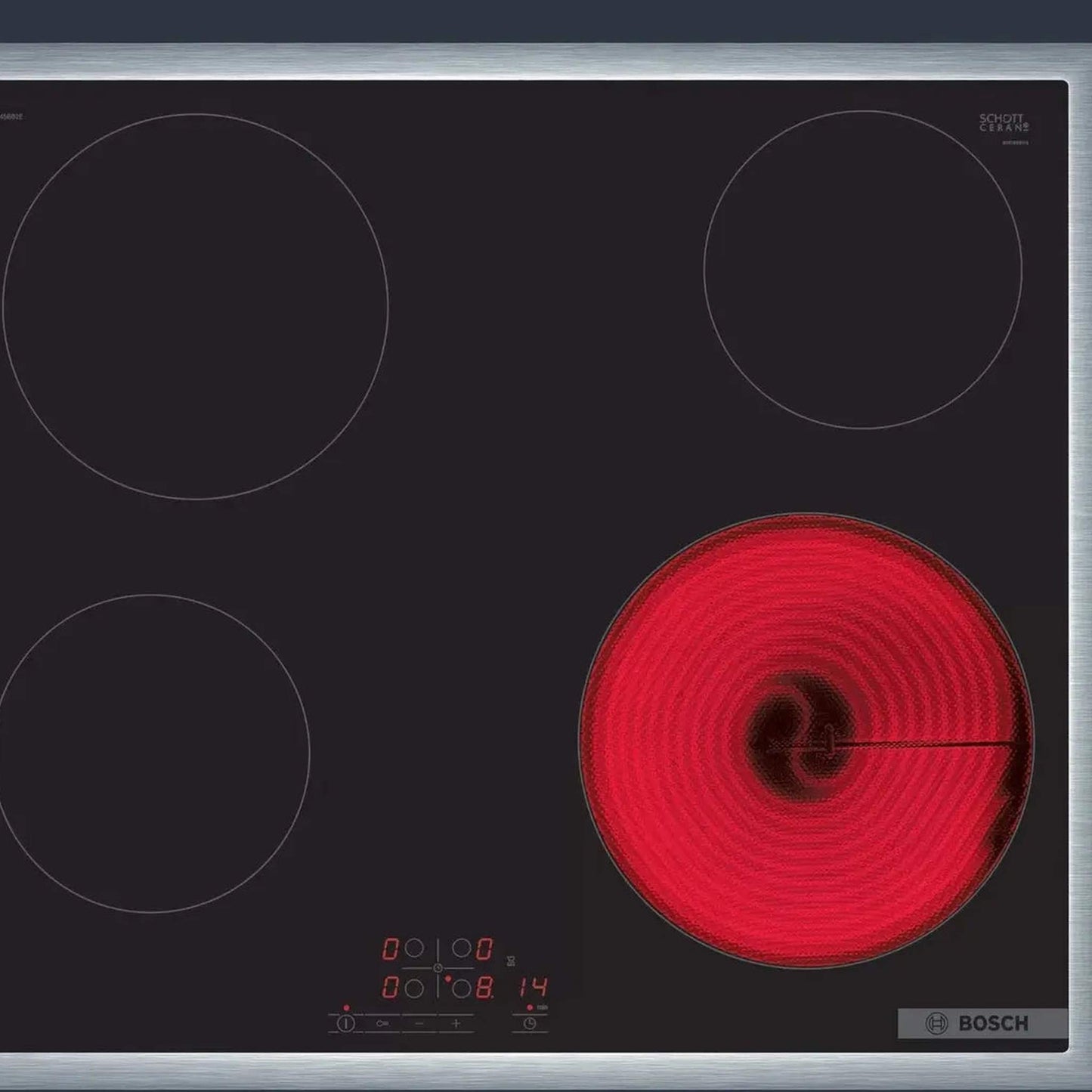Click the glowing red heating zone
Viewport: 1092px width, 1092px height.
pos(806,741)
